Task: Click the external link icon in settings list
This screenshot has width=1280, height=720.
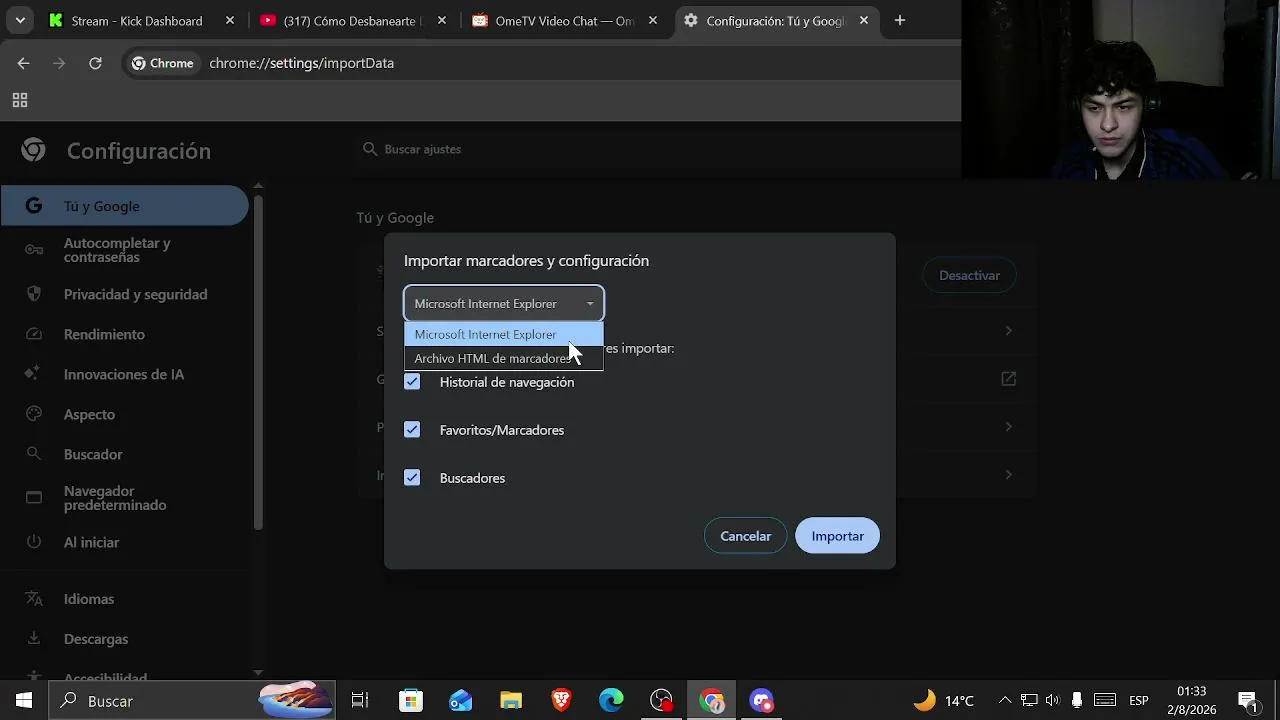Action: point(1008,379)
